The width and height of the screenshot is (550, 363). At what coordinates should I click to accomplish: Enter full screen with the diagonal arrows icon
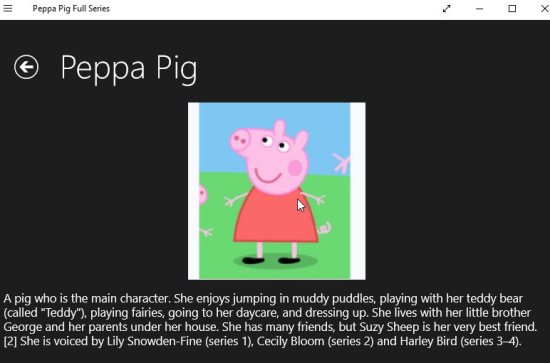[x=447, y=8]
